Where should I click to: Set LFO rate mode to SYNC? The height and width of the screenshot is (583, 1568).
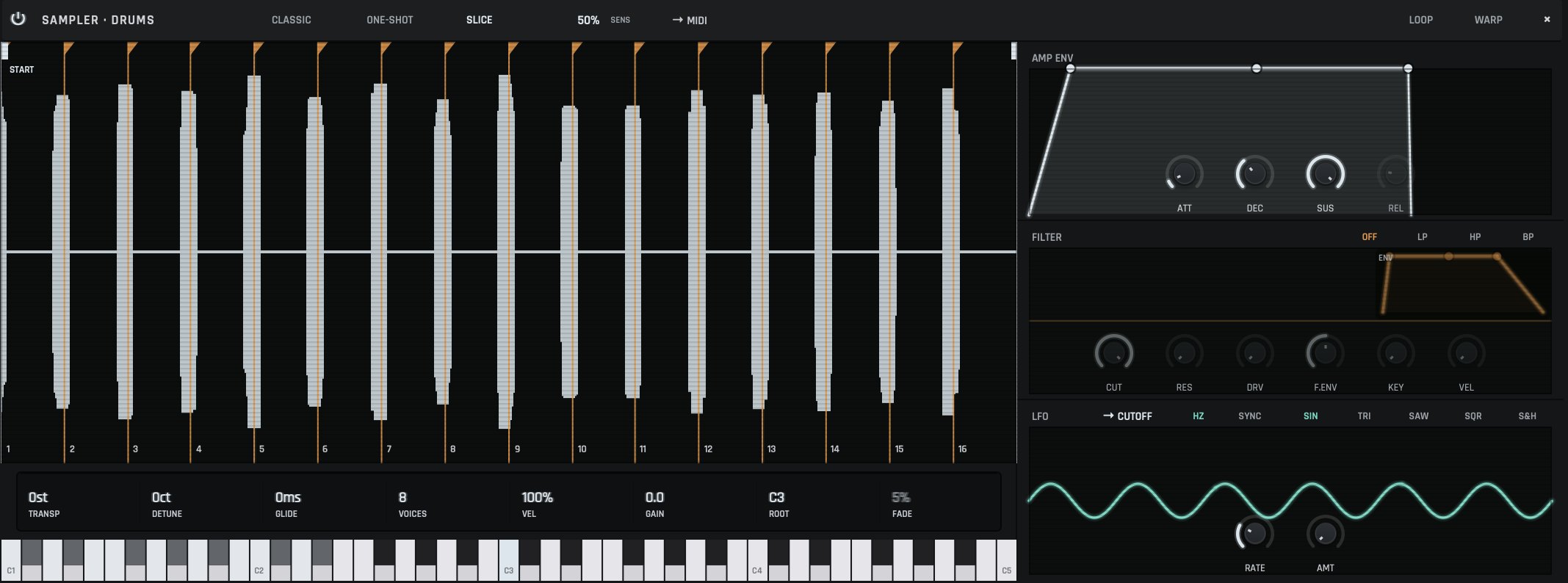(x=1249, y=416)
